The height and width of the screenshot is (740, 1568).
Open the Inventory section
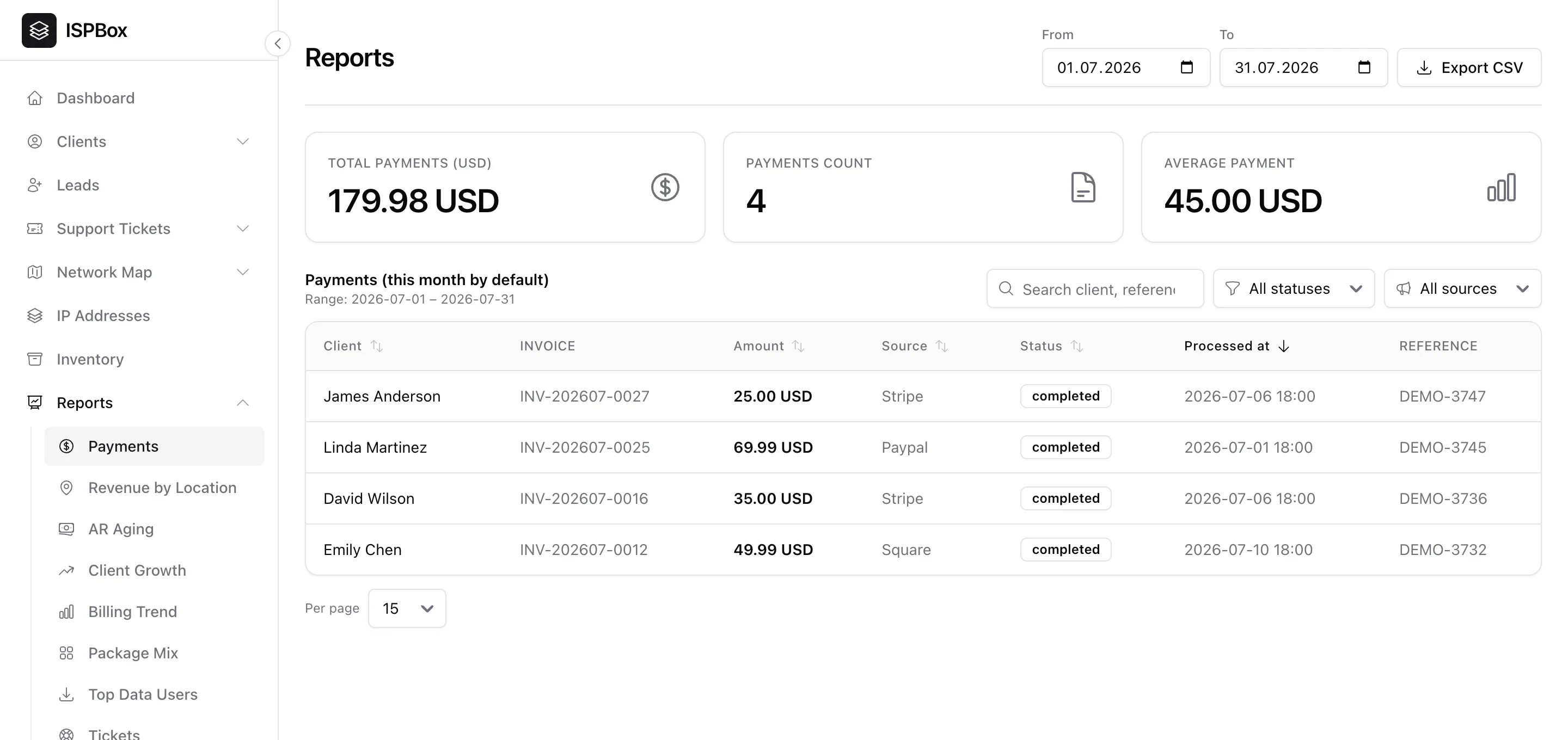[x=90, y=359]
